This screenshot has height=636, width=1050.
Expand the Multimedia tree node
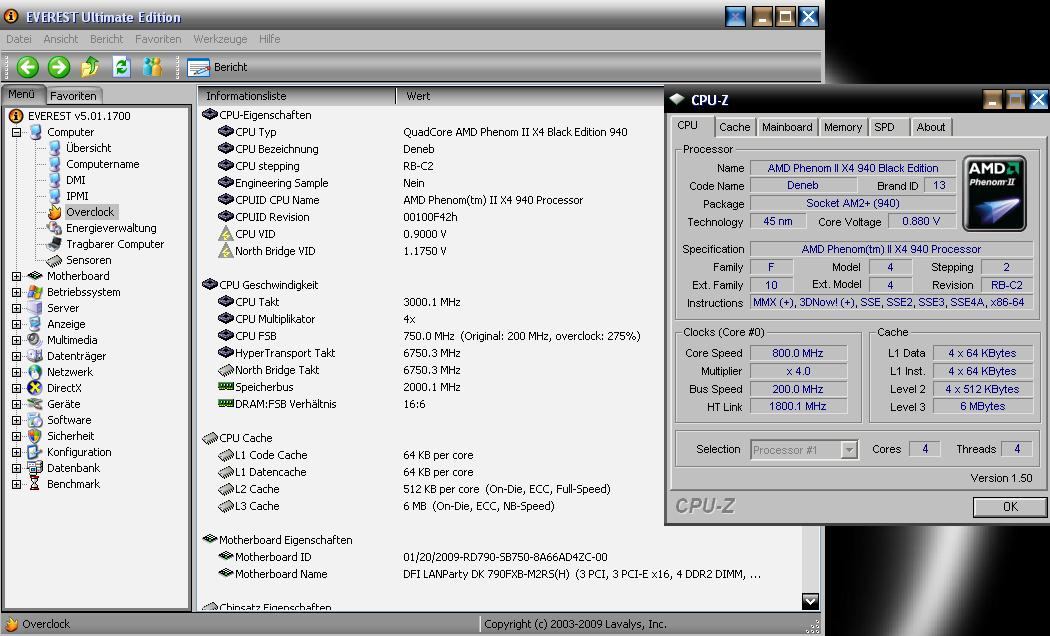[x=17, y=340]
